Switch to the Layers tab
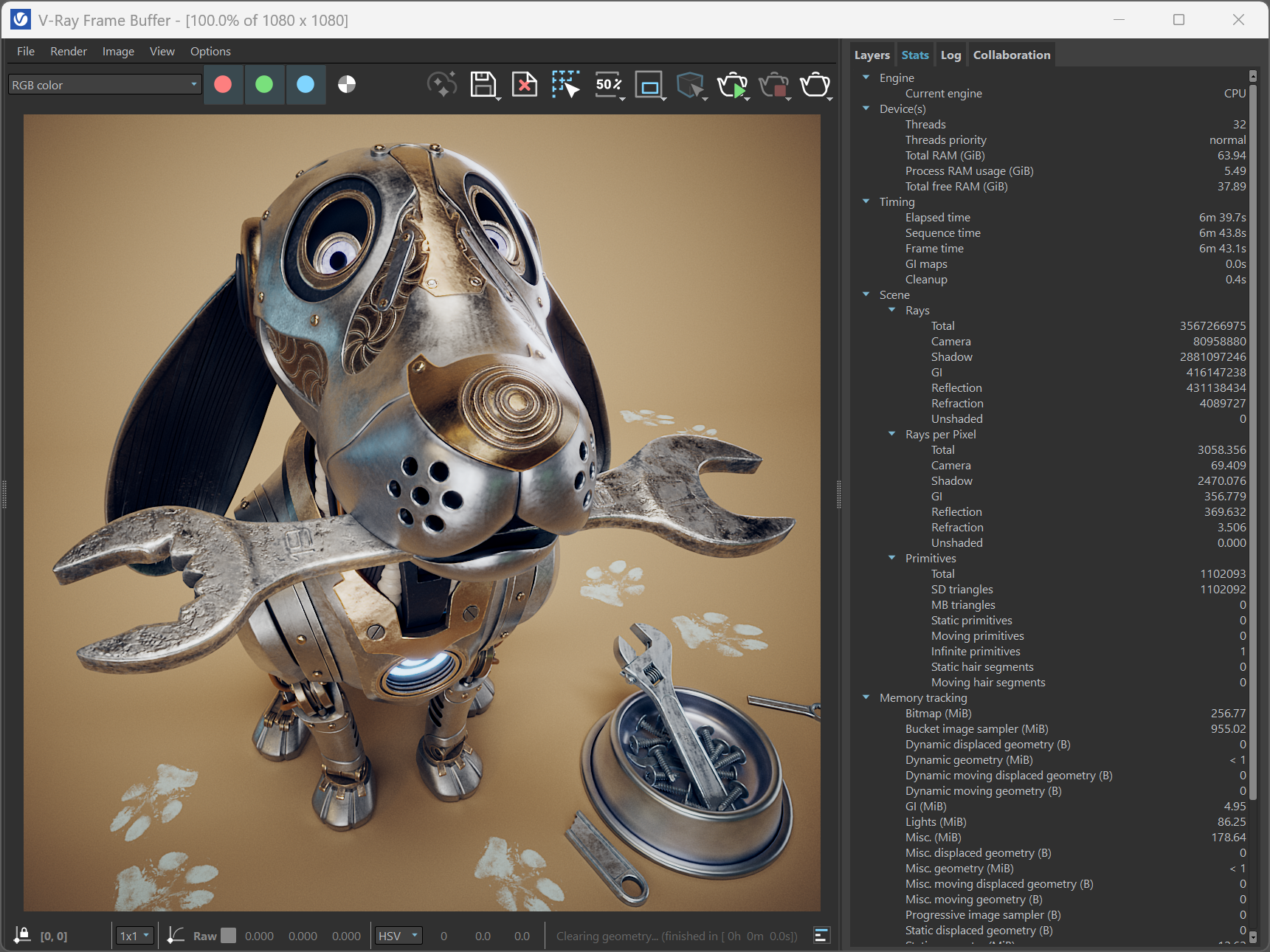 click(x=872, y=55)
